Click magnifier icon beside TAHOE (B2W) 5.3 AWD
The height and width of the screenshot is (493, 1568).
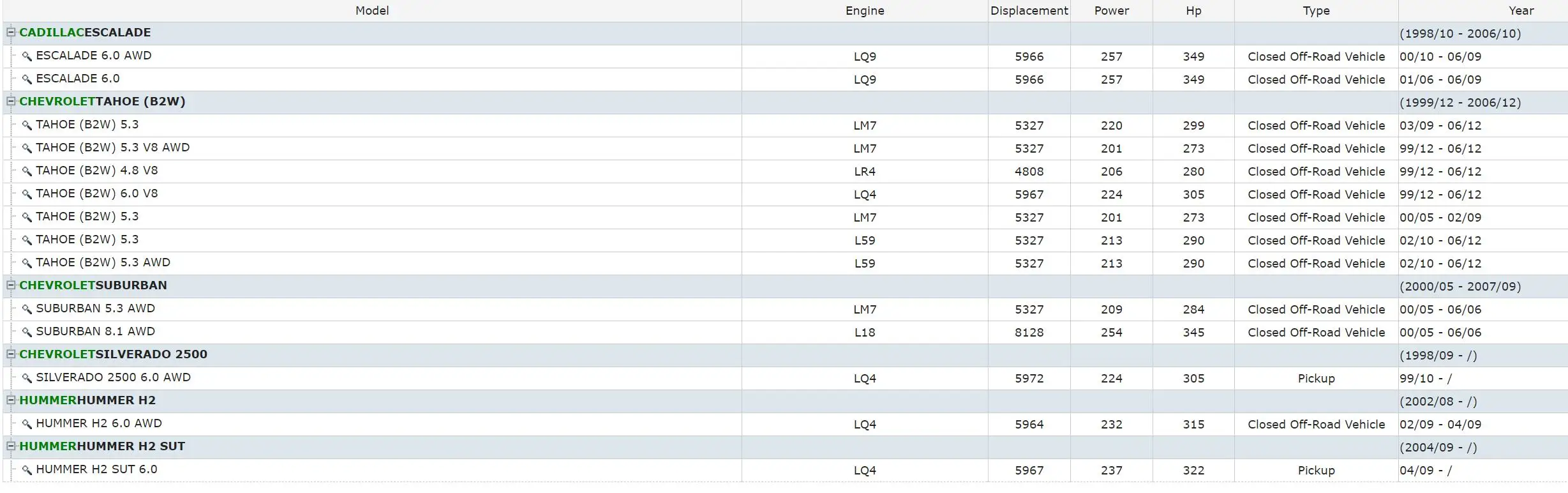pos(27,263)
